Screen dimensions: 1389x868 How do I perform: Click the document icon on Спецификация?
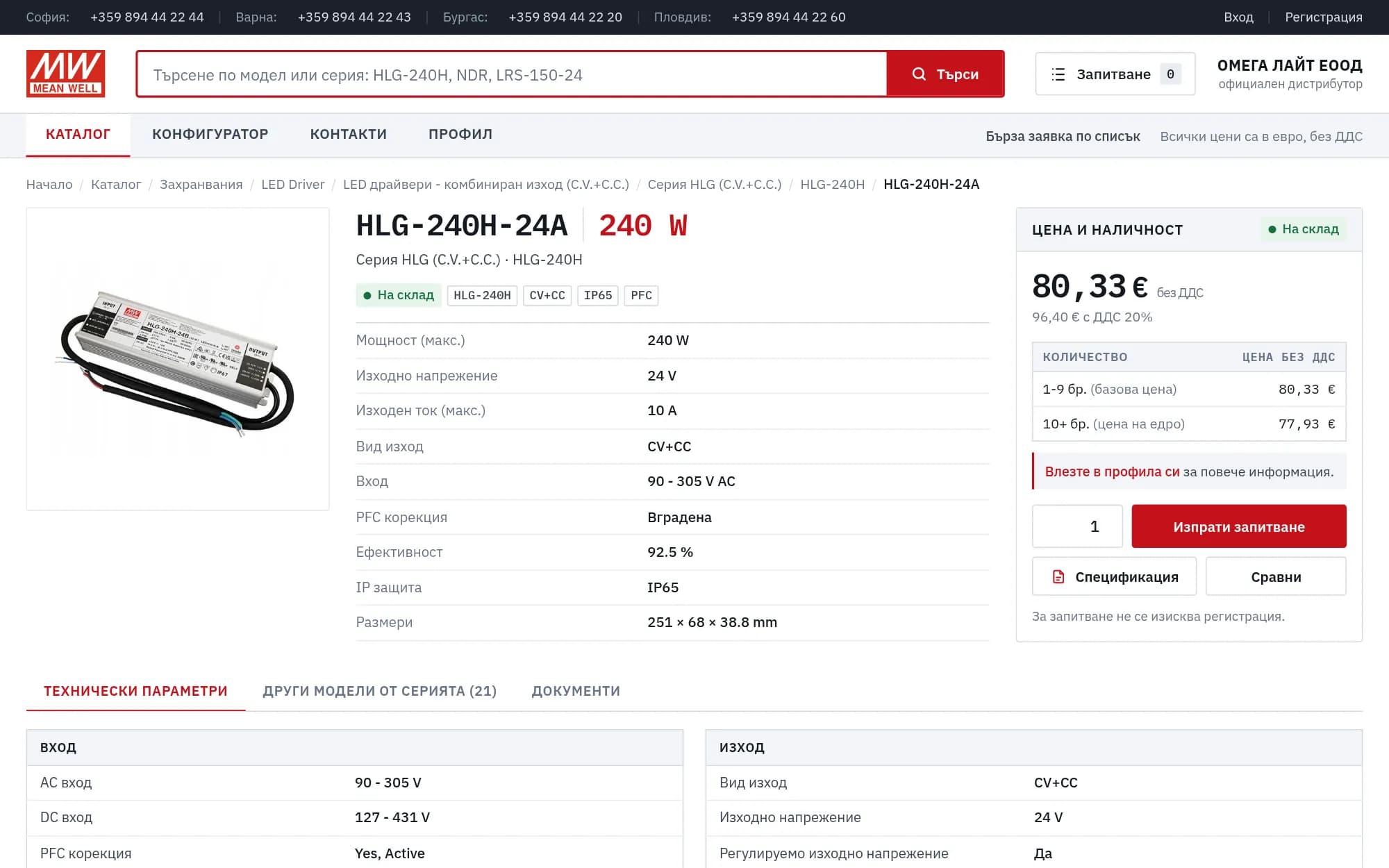tap(1058, 576)
